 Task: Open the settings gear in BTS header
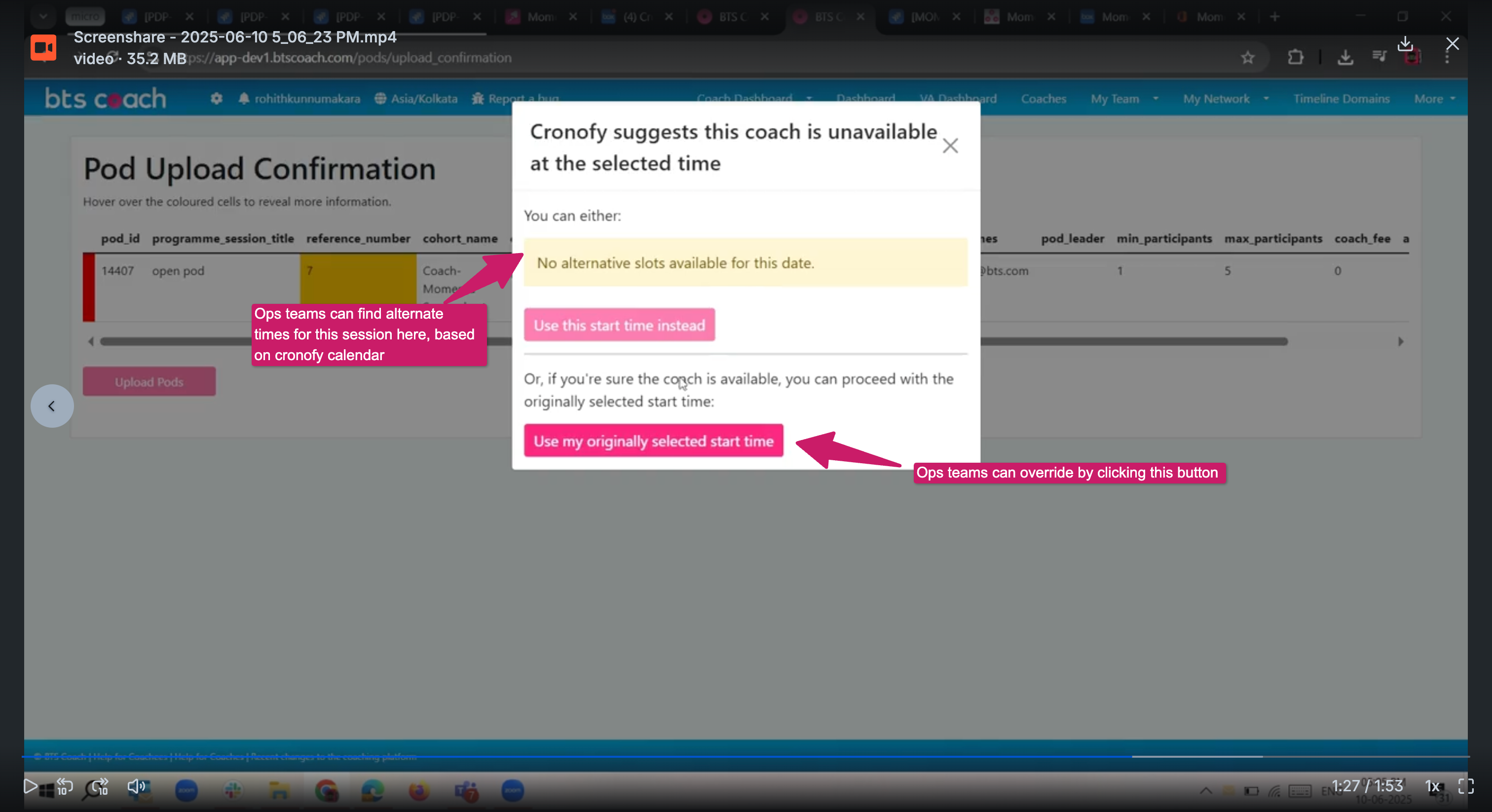click(x=217, y=99)
